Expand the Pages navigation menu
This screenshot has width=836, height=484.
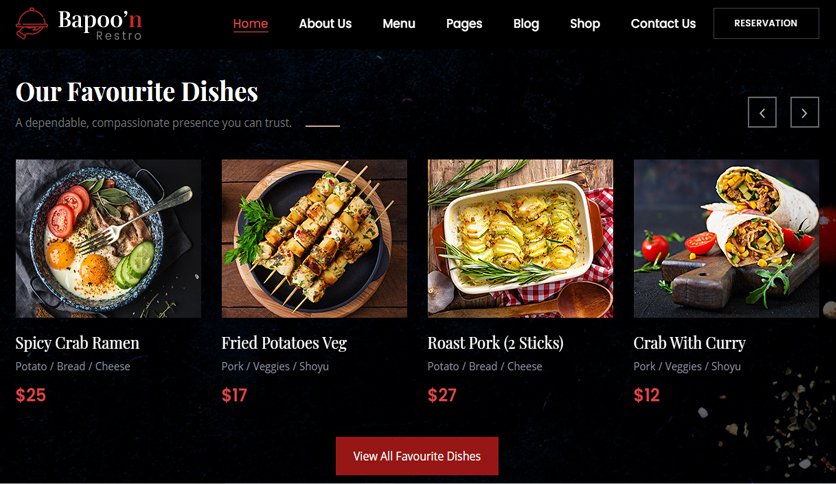click(464, 23)
